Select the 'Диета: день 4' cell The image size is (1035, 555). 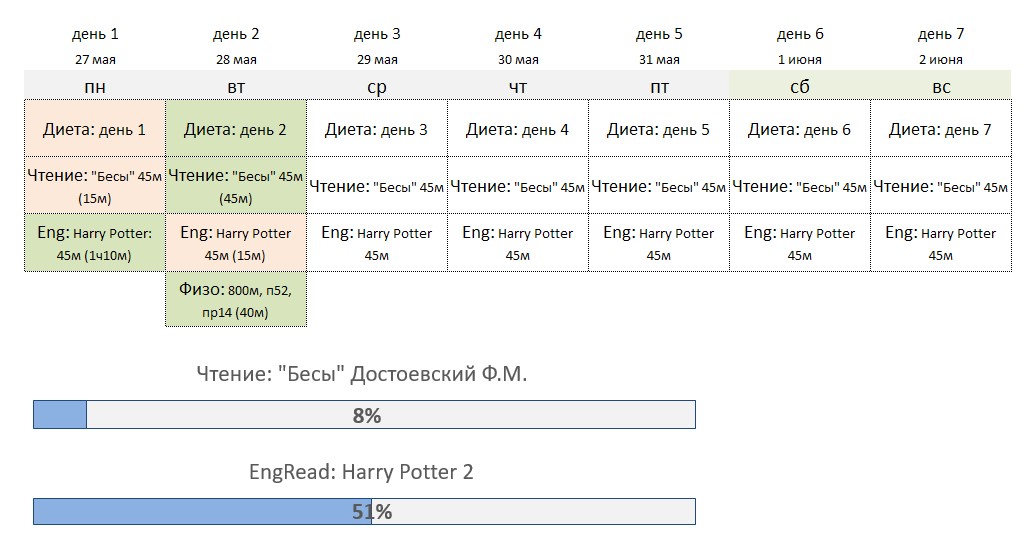[x=518, y=129]
